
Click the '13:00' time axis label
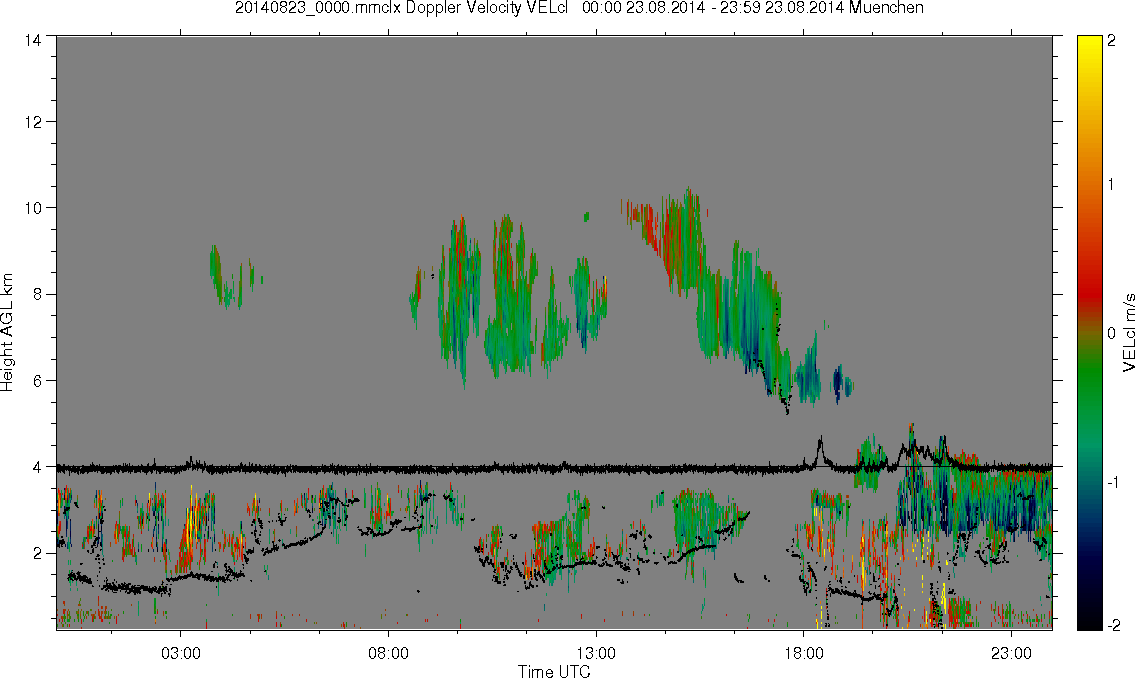596,654
